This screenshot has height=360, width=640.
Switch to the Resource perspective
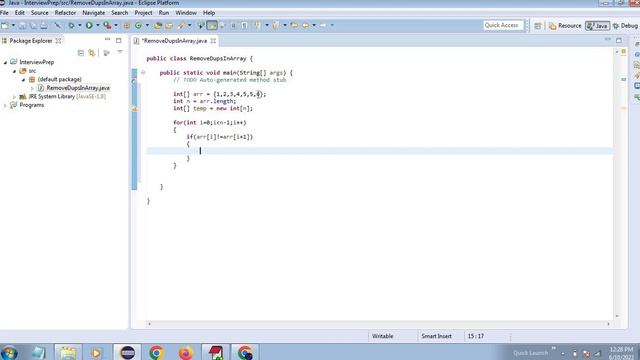point(565,26)
